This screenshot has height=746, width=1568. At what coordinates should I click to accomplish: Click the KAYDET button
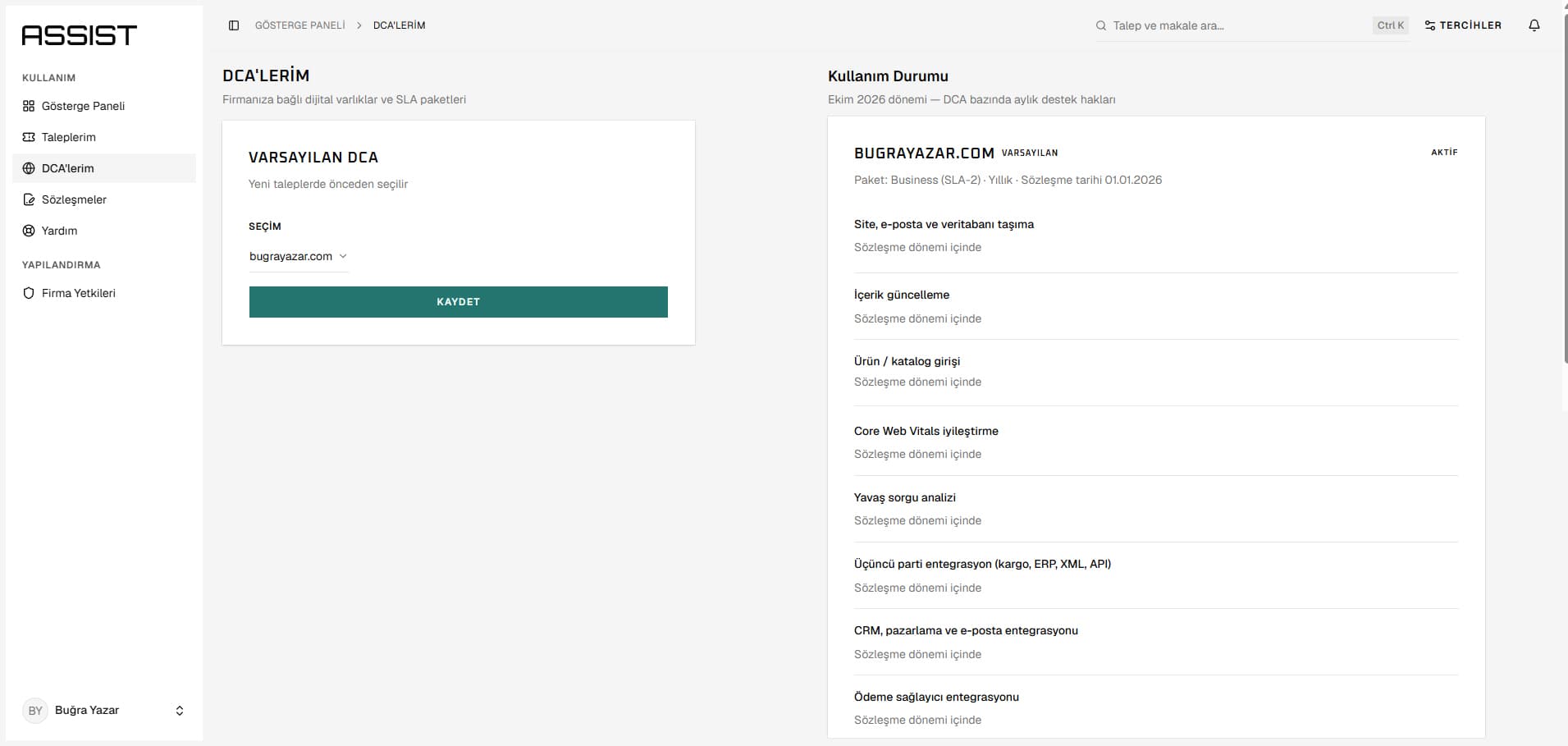click(x=458, y=302)
